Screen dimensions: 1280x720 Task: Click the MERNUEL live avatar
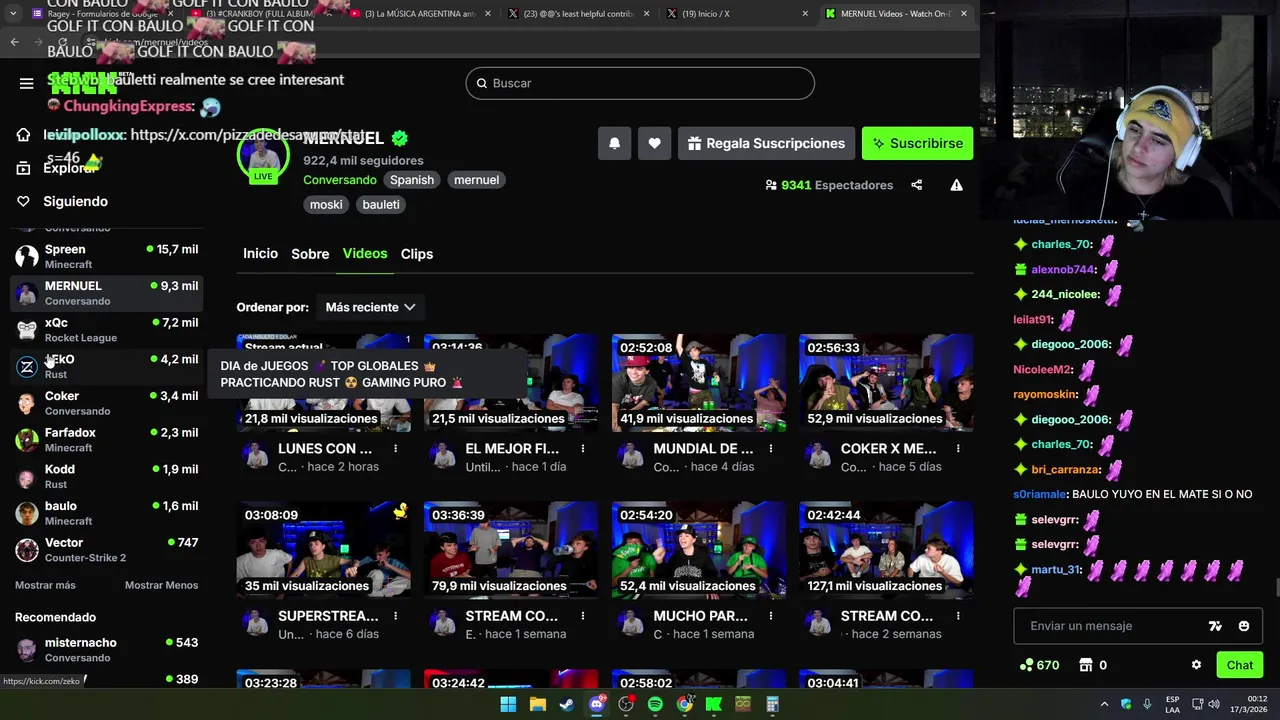pyautogui.click(x=262, y=157)
